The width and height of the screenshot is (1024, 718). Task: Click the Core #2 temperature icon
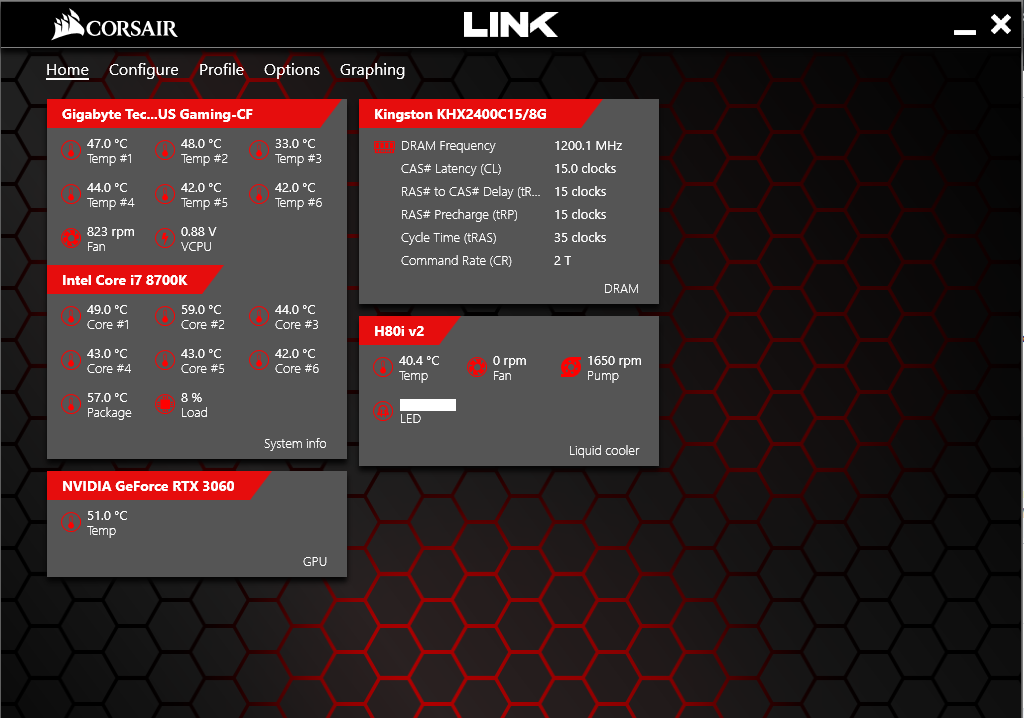(165, 316)
